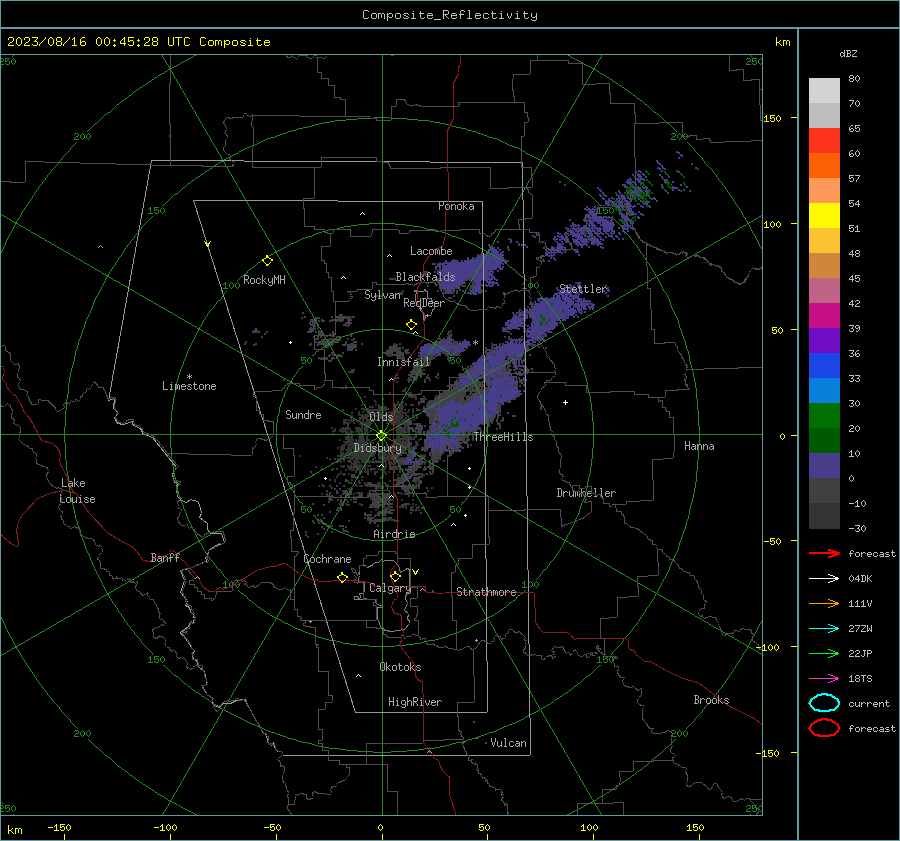Click the Banff label
The height and width of the screenshot is (841, 900).
165,557
